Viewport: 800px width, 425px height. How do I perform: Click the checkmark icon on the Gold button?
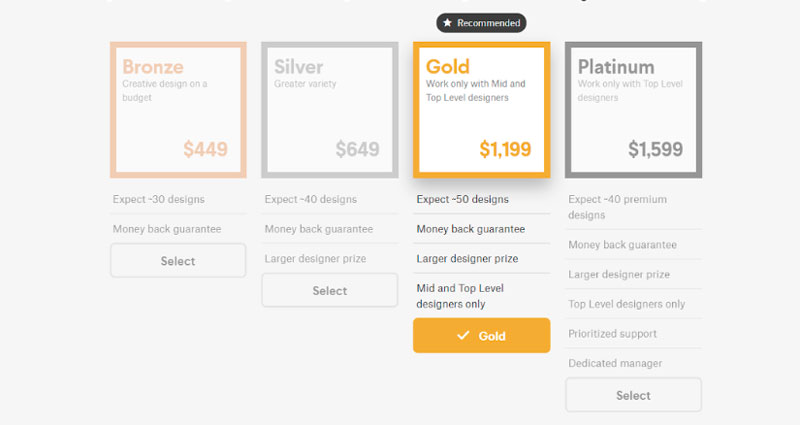[463, 335]
